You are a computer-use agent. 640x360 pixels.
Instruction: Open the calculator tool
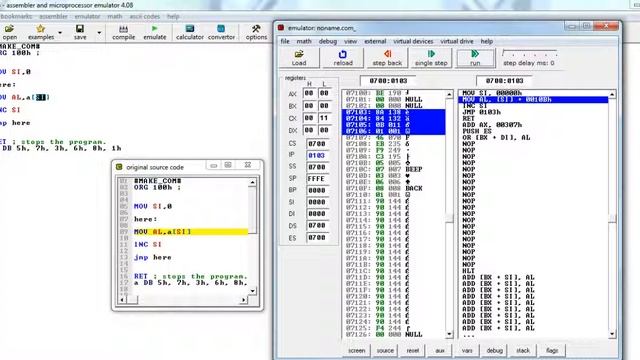click(190, 32)
